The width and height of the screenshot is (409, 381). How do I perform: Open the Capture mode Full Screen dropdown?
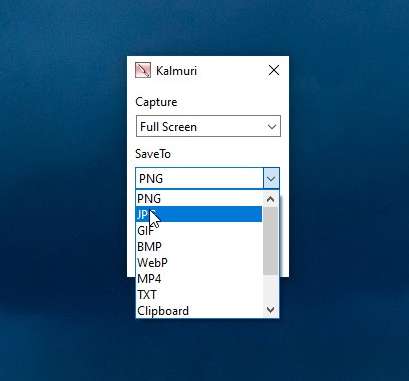[208, 126]
